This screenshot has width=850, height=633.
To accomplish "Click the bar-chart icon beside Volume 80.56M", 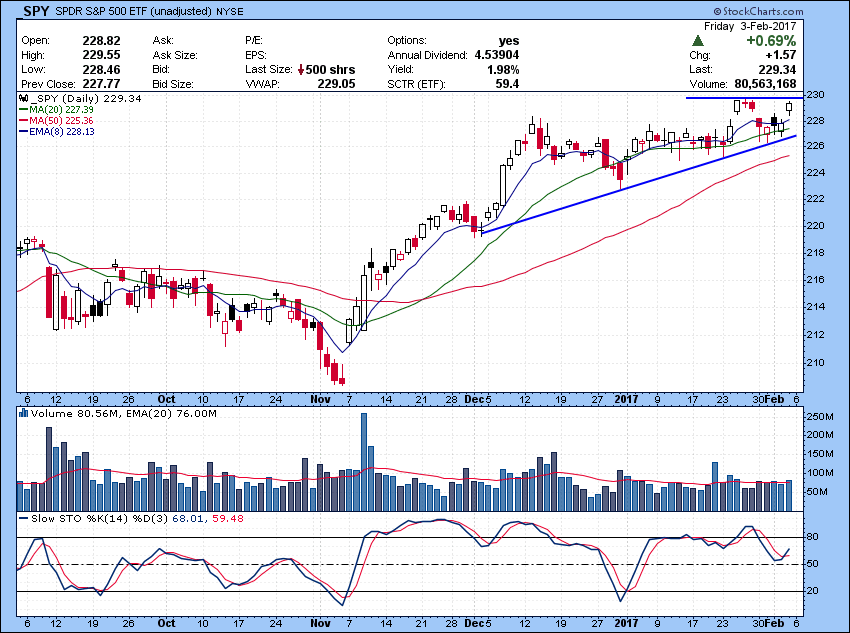I will [23, 414].
